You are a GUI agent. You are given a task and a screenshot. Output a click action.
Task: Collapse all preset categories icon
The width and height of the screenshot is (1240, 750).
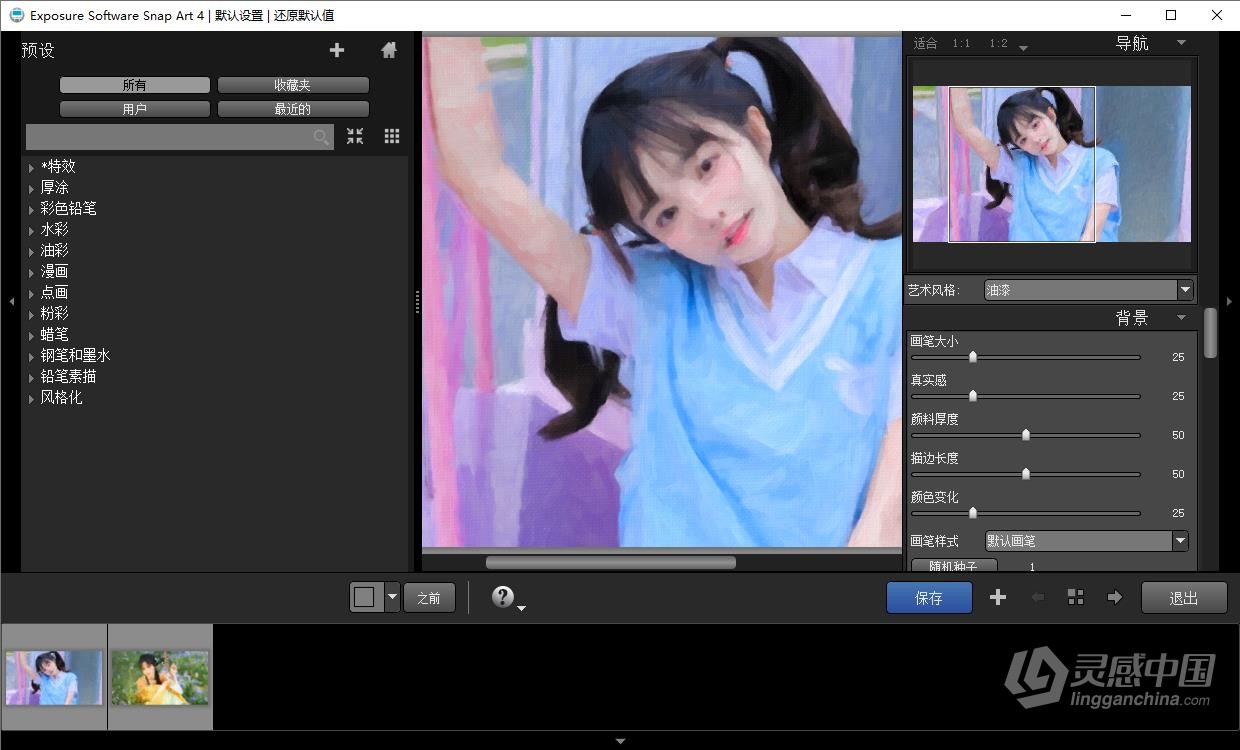[x=355, y=137]
